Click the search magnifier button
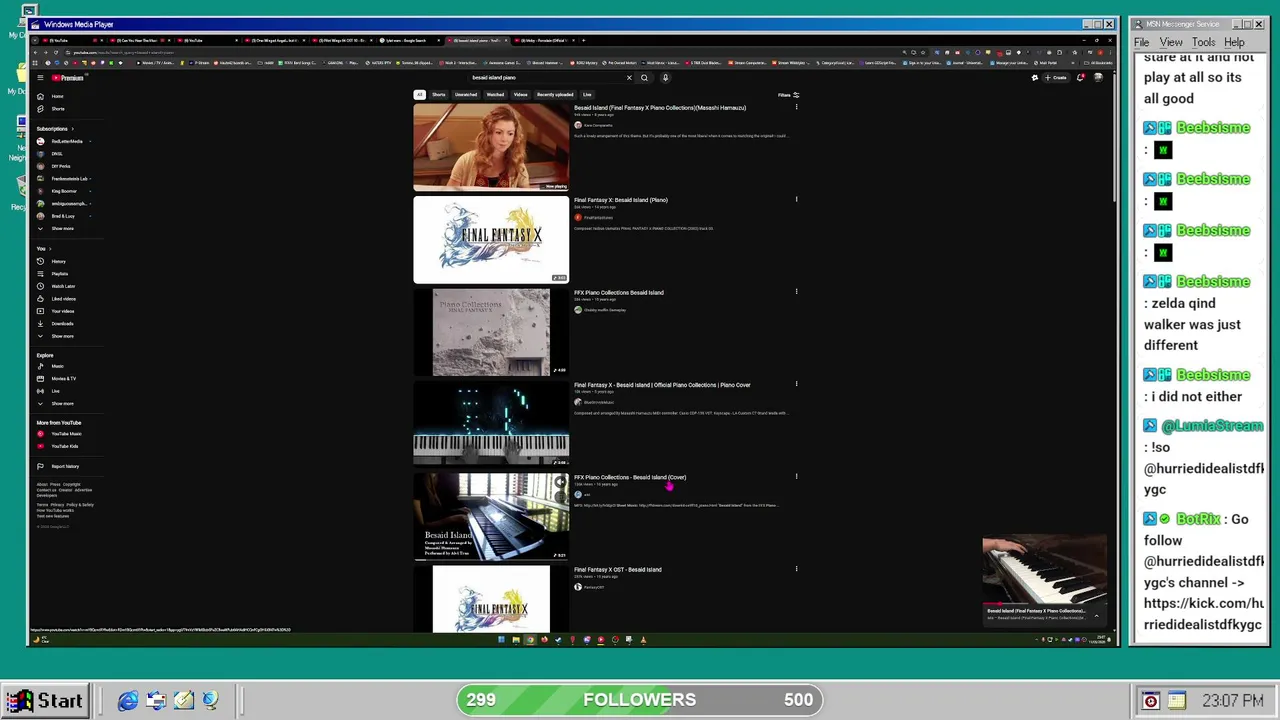Viewport: 1280px width, 720px height. 644,77
